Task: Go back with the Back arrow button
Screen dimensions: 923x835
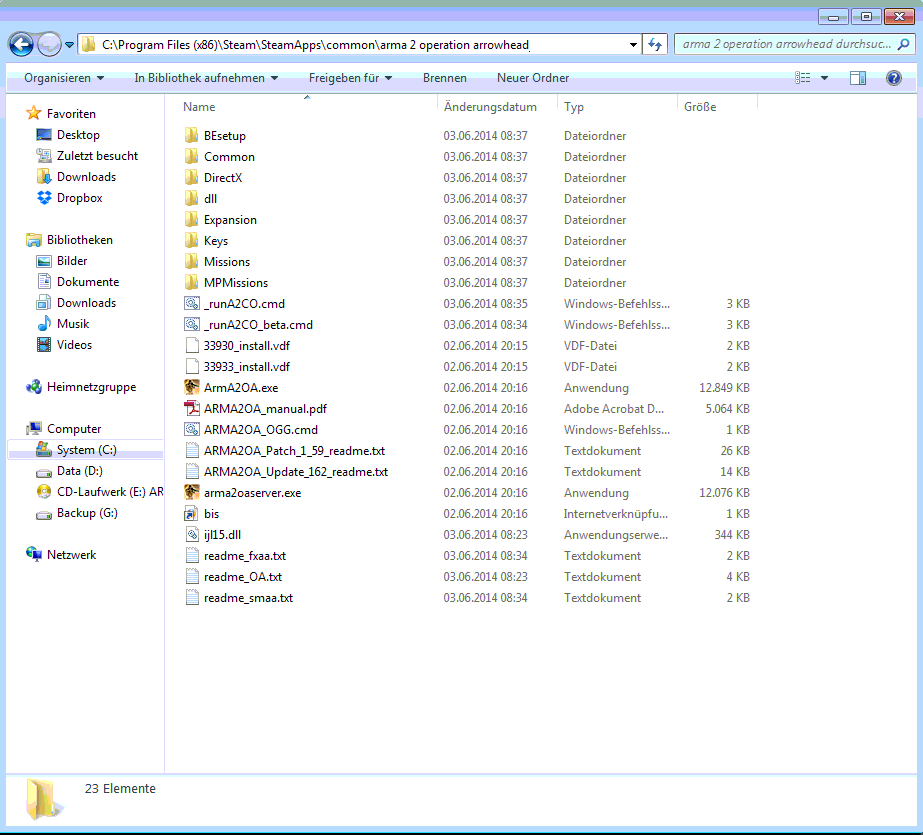Action: click(21, 45)
